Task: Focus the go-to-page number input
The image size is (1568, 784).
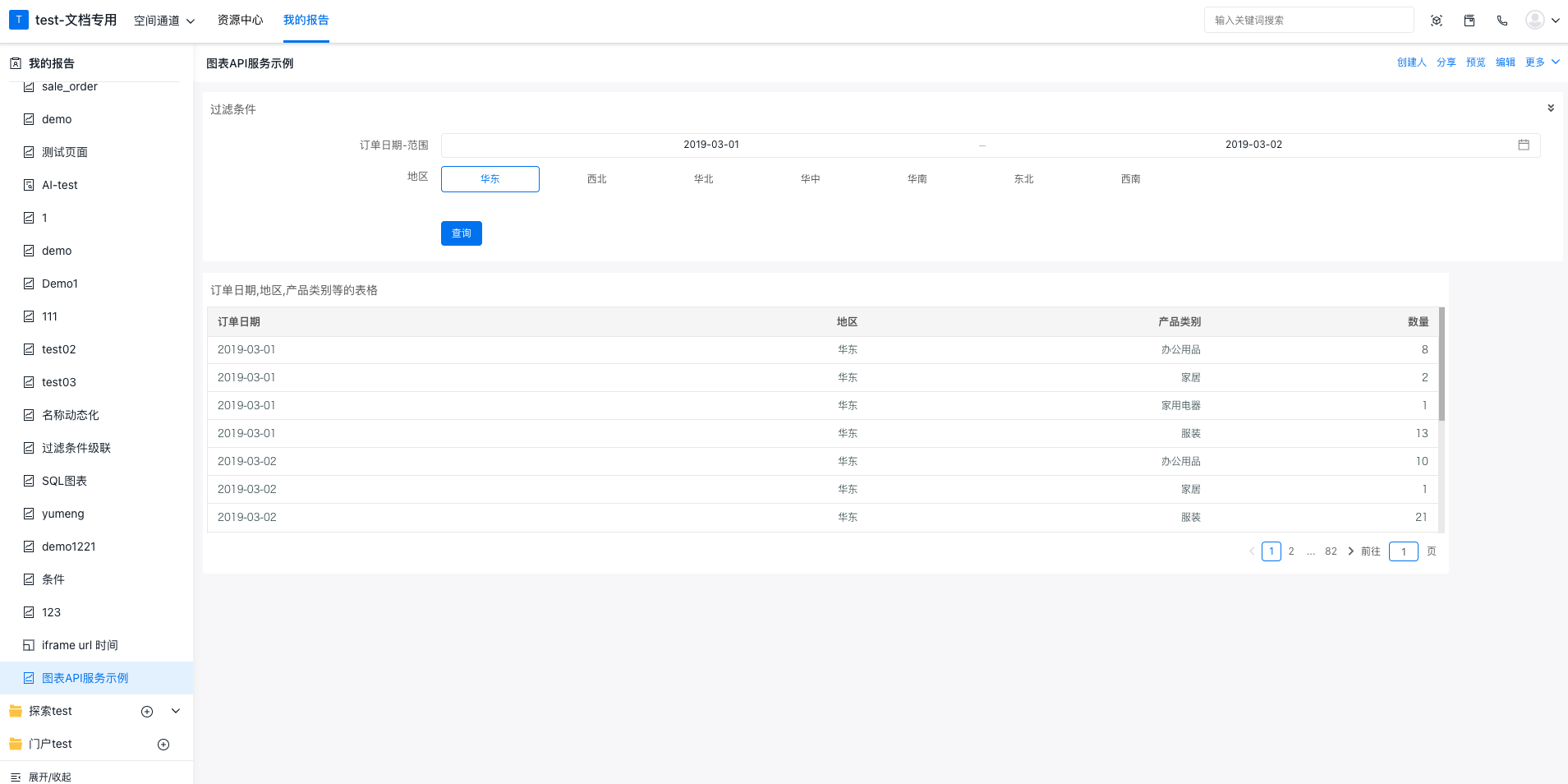Action: [1404, 551]
